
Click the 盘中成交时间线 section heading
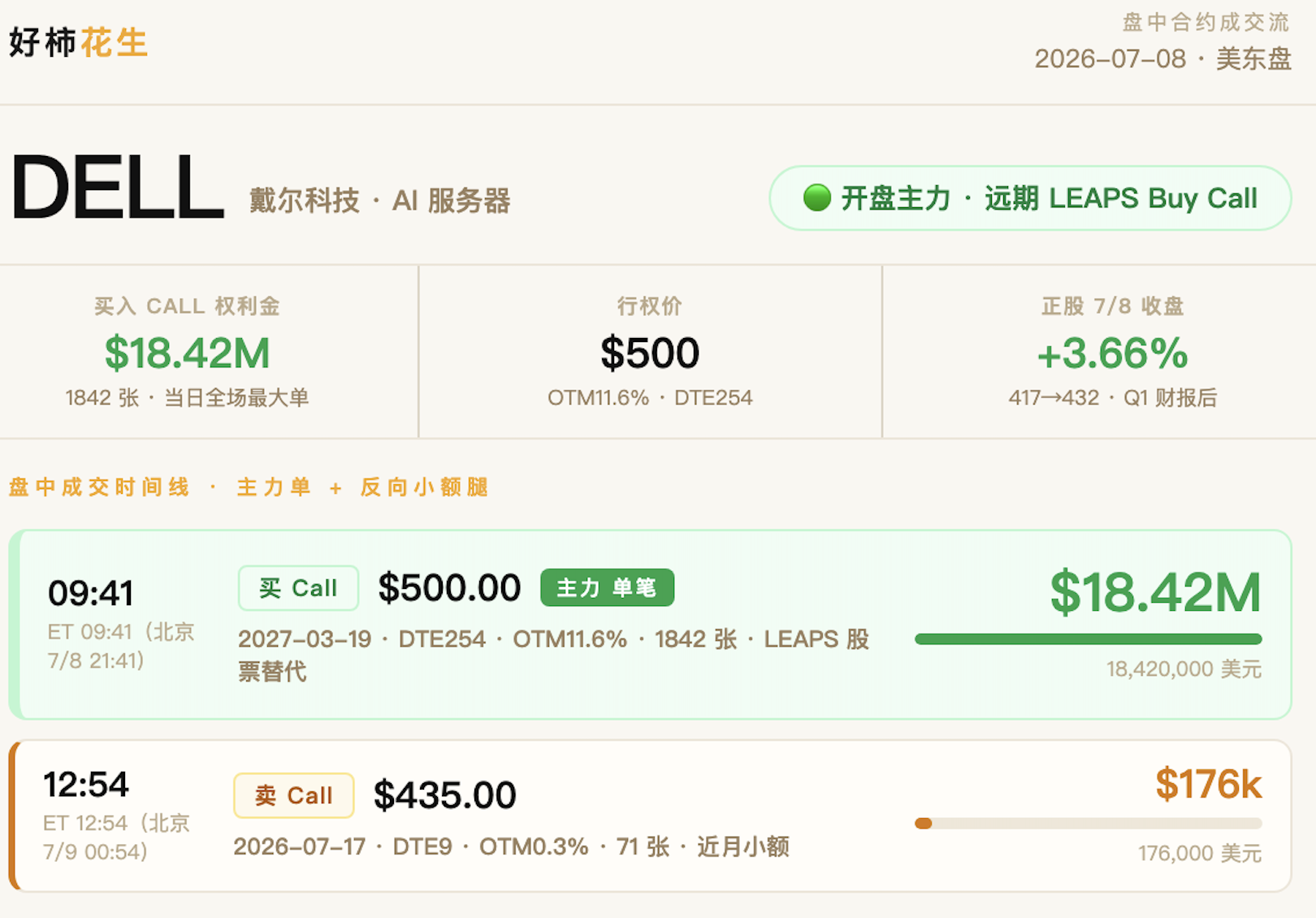[249, 487]
